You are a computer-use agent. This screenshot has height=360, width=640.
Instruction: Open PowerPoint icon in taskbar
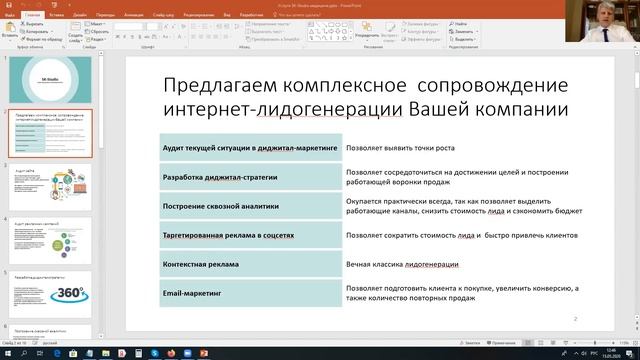tap(204, 353)
